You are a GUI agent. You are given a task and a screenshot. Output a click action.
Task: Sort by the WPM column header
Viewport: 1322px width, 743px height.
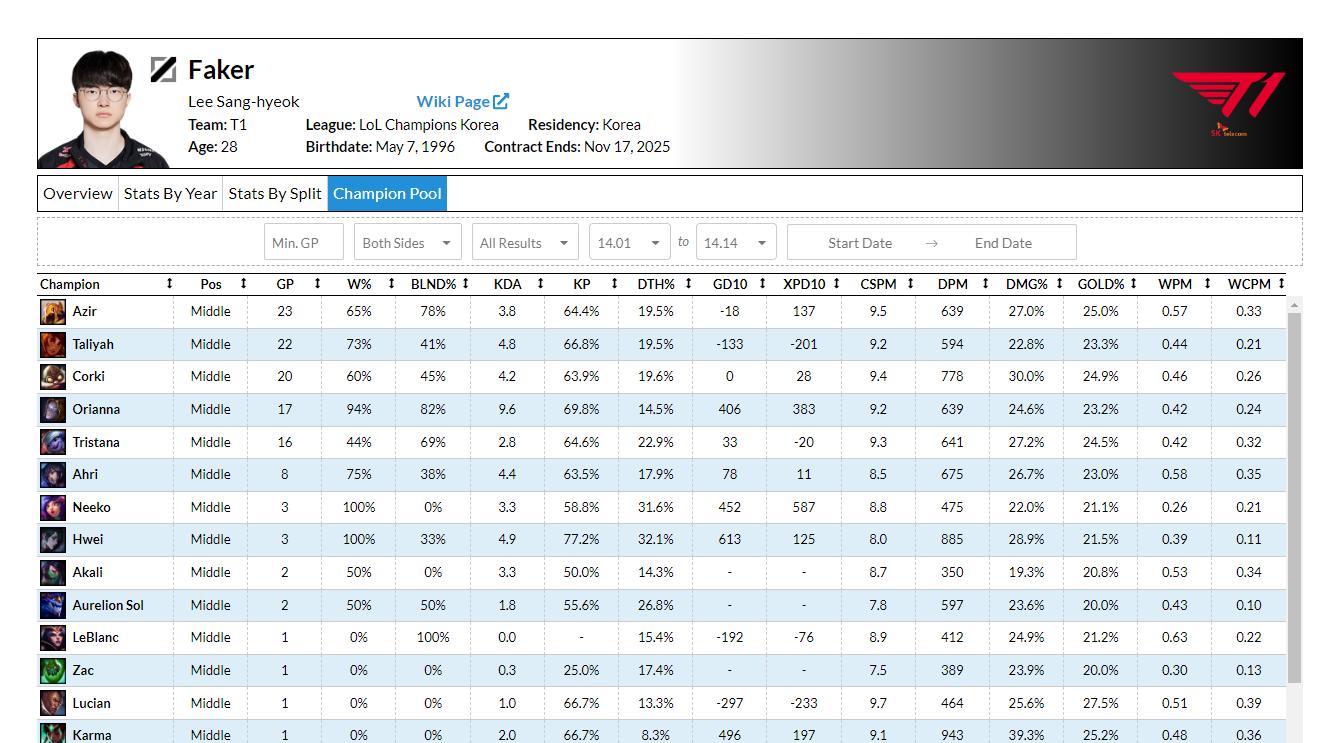pos(1175,284)
